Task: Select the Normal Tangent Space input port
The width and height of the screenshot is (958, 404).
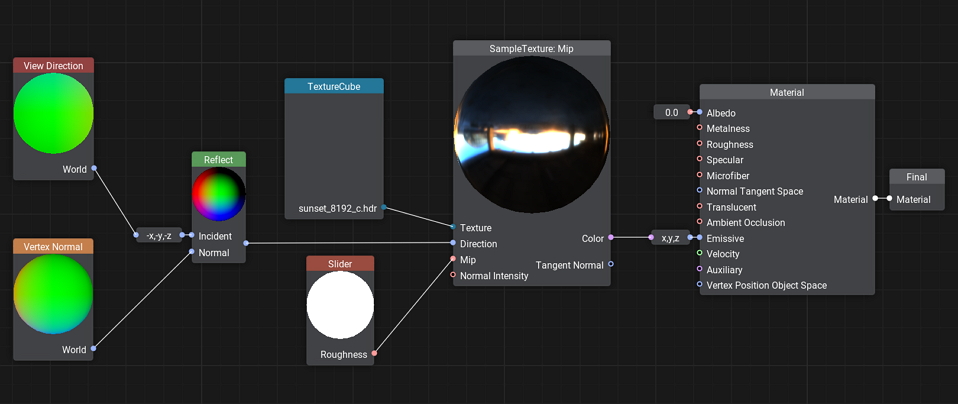Action: 700,191
